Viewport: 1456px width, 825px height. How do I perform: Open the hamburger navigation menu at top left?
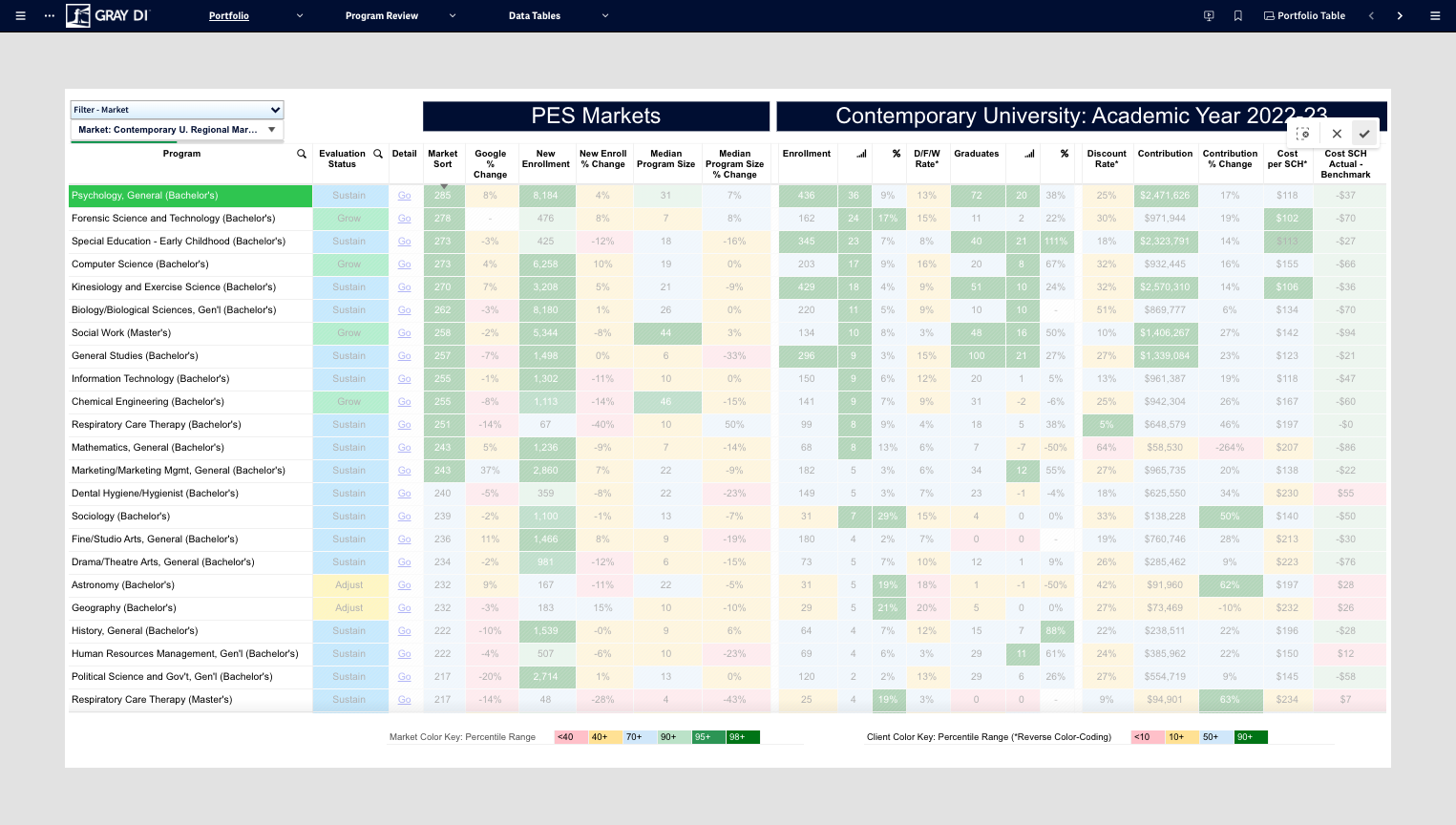pos(20,15)
